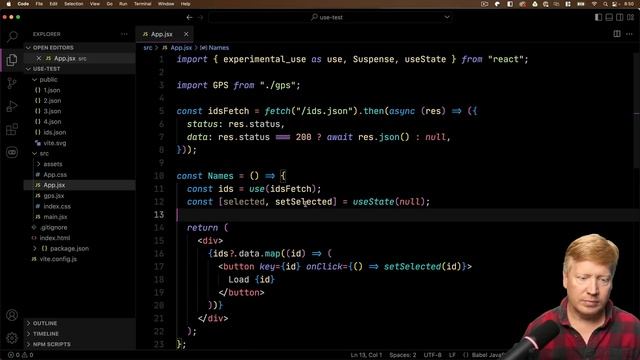Open the command center dropdown chevron
The width and height of the screenshot is (640, 360).
447,17
